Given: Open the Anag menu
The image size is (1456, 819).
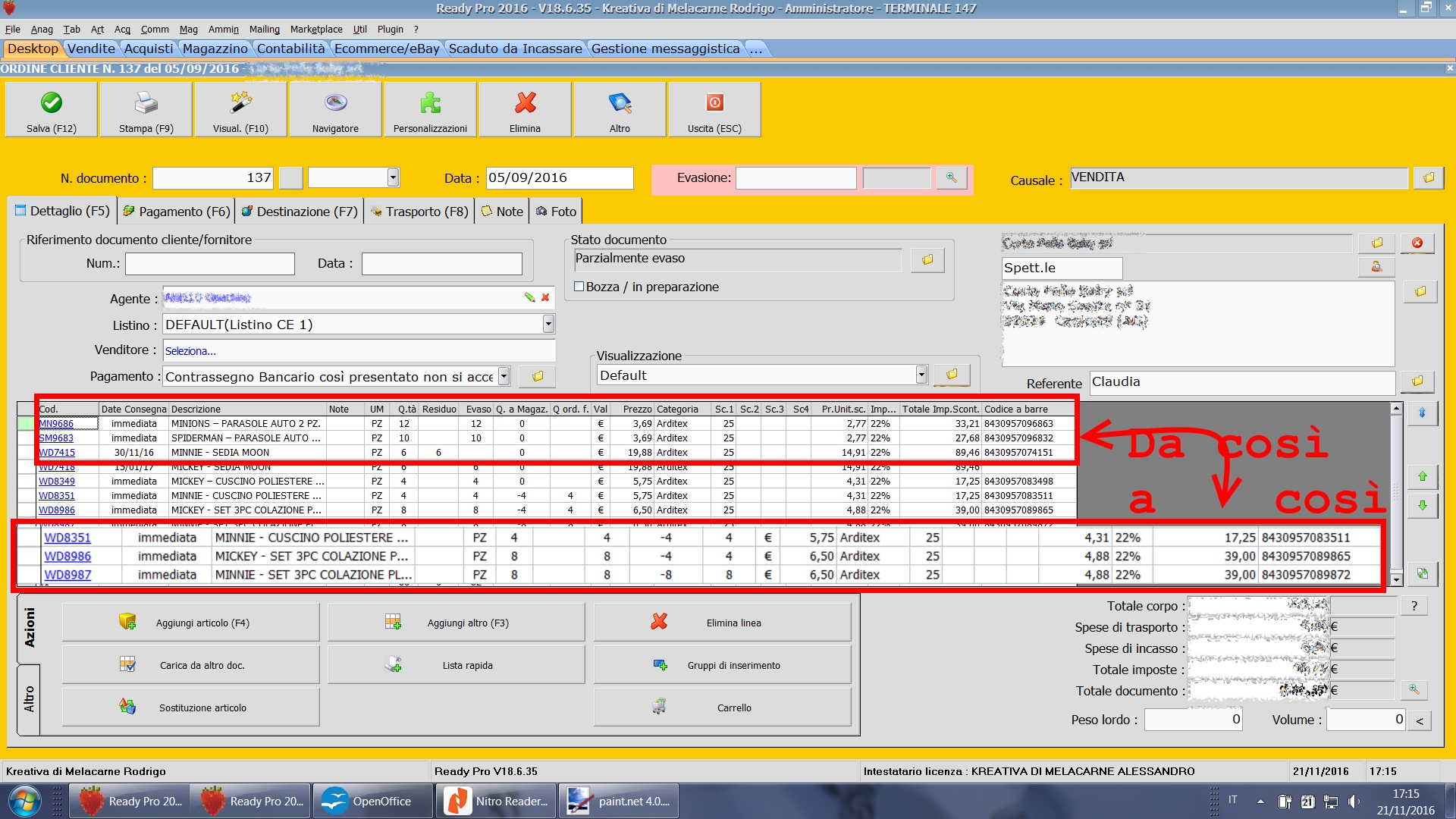Looking at the screenshot, I should [x=42, y=29].
